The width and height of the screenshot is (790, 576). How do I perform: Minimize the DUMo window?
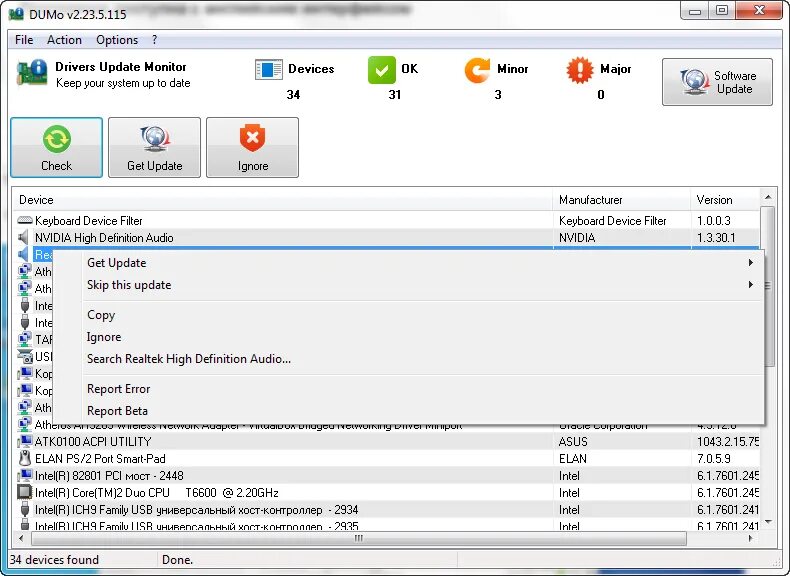(695, 11)
